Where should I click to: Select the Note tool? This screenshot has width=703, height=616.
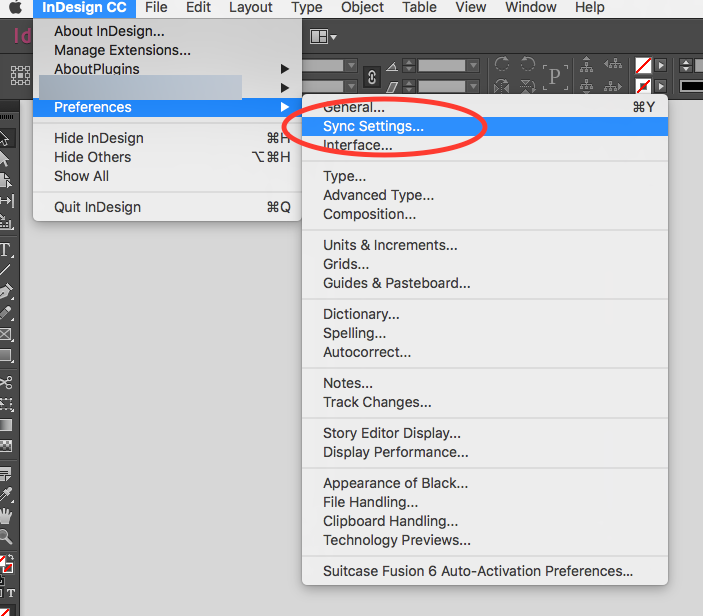coord(6,473)
